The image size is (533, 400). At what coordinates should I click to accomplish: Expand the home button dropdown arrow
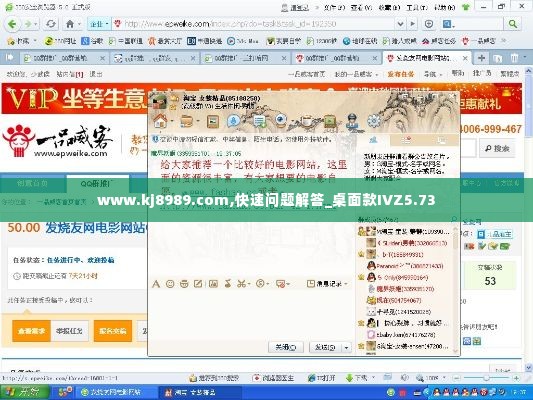[79, 24]
